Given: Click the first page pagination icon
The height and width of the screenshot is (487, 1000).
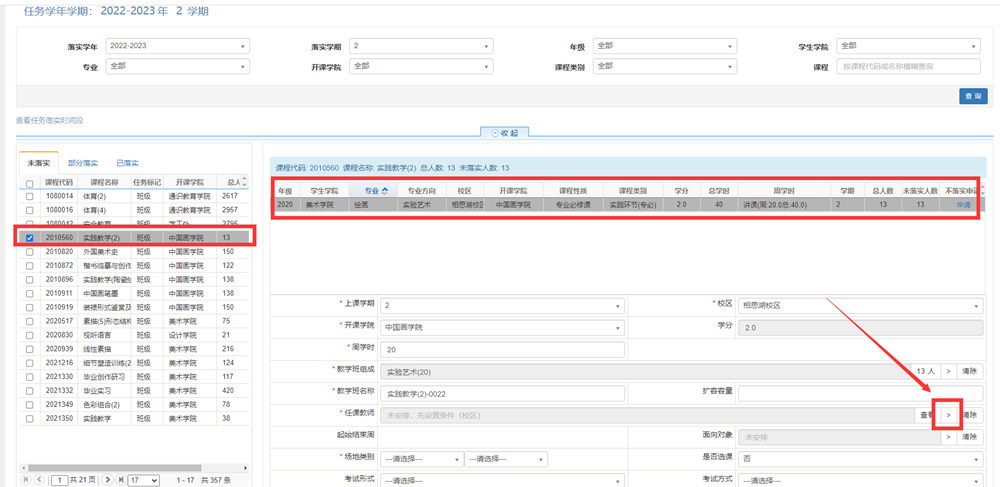Looking at the screenshot, I should pos(27,480).
